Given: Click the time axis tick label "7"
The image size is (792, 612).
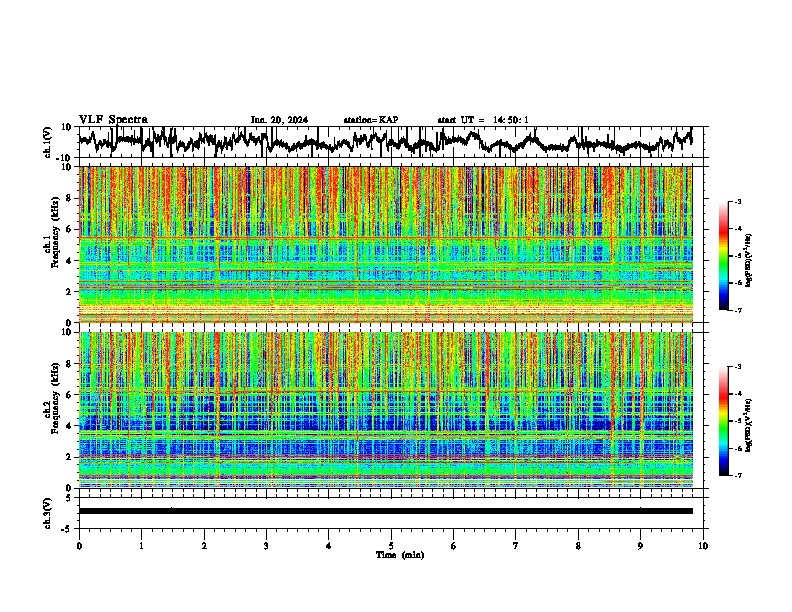Looking at the screenshot, I should [516, 546].
